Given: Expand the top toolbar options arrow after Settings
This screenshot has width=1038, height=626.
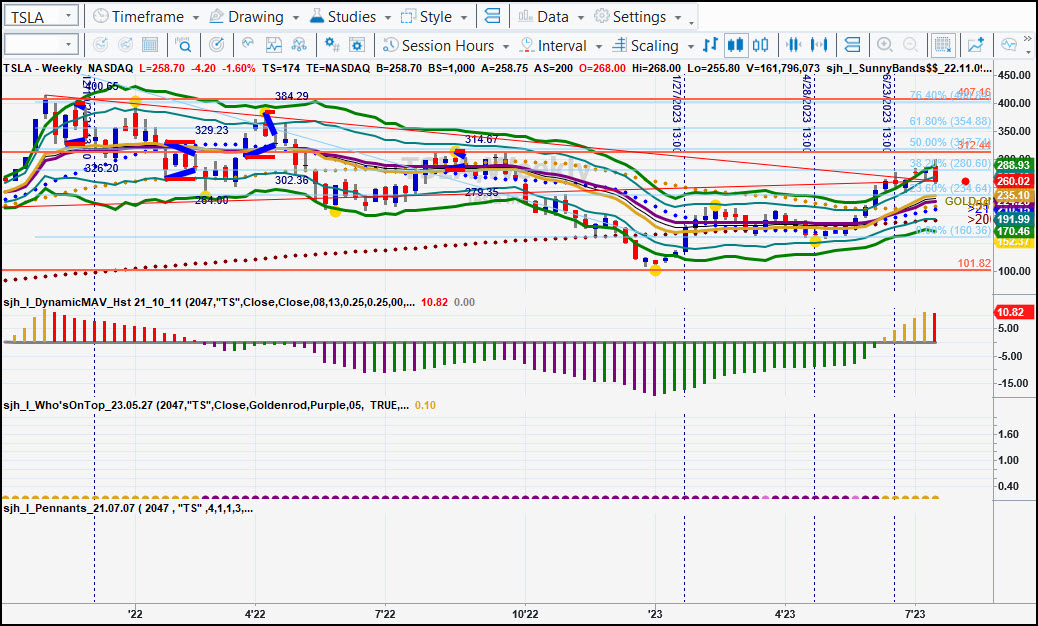Looking at the screenshot, I should (692, 21).
